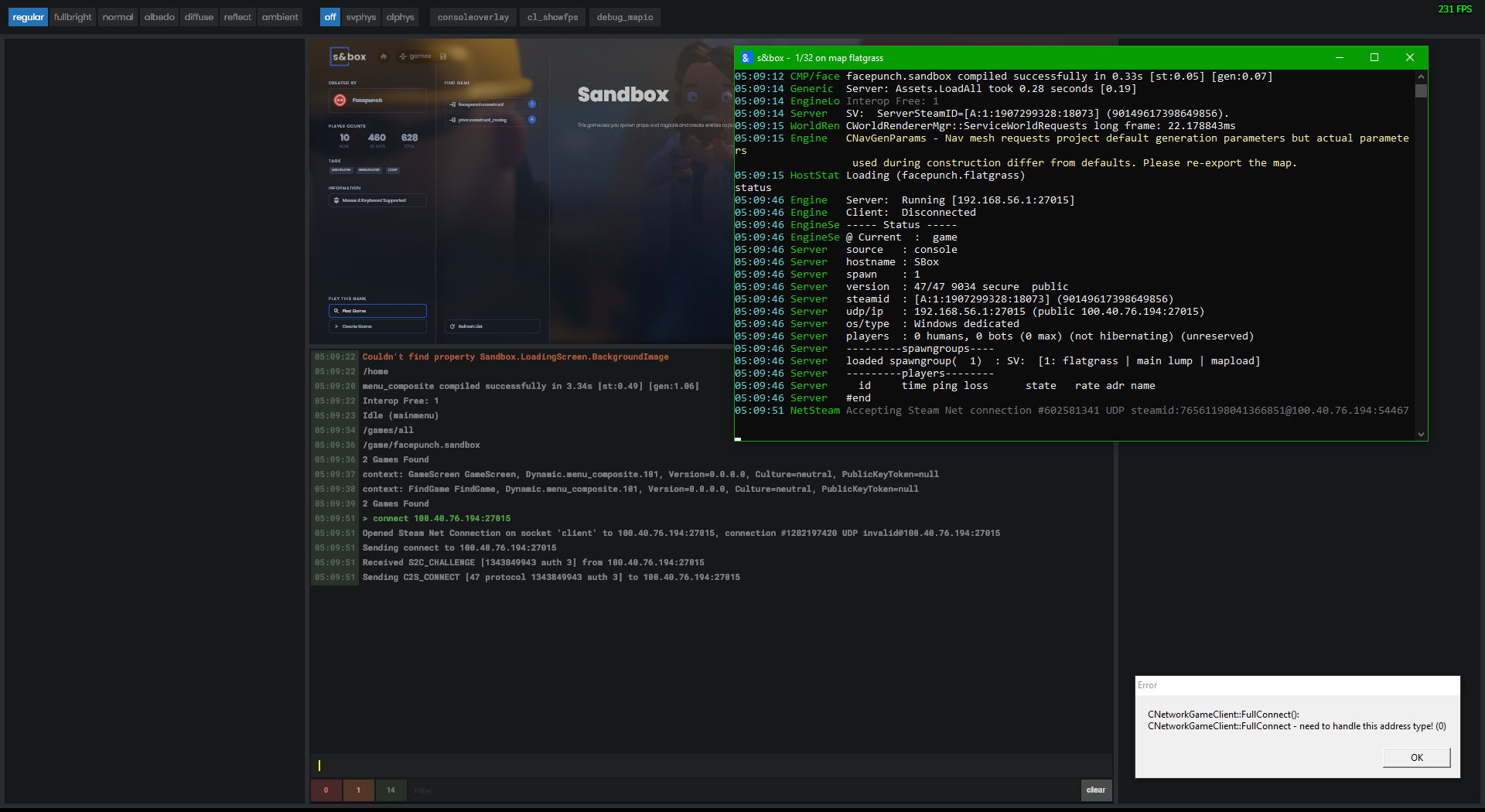Select the Facepunch creator card
Viewport: 1485px width, 812px height.
click(x=377, y=101)
